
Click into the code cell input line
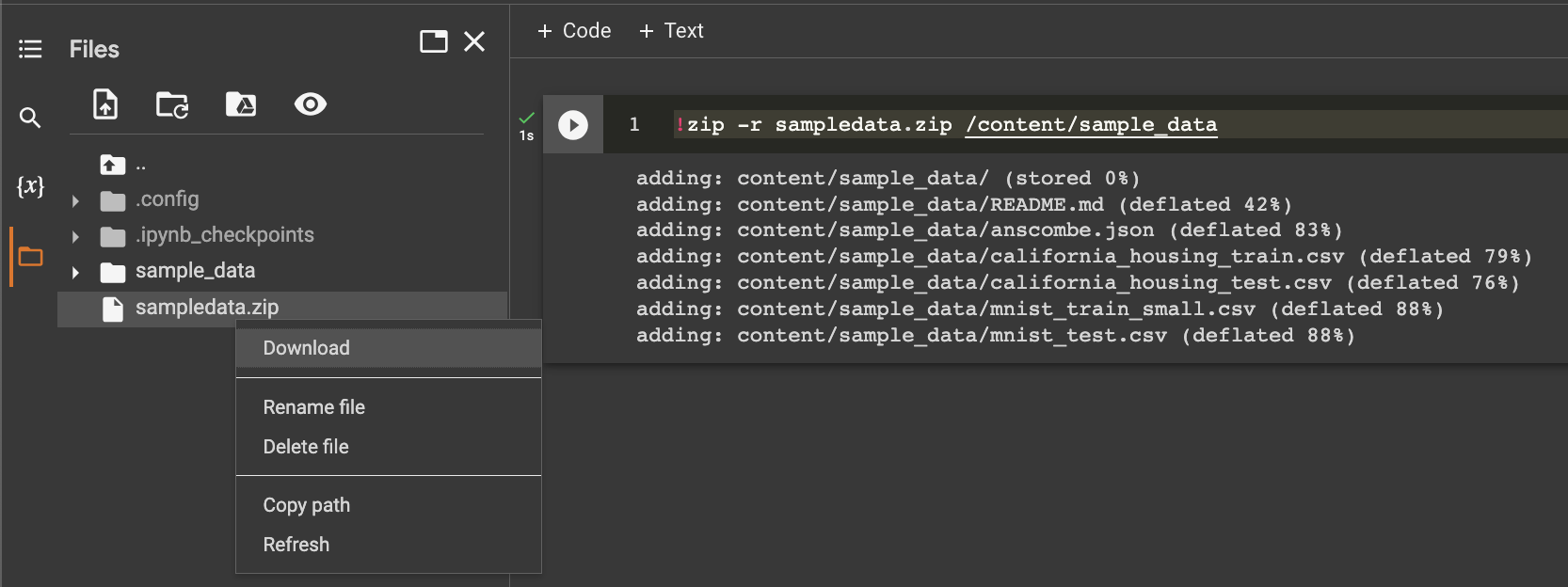click(1120, 124)
